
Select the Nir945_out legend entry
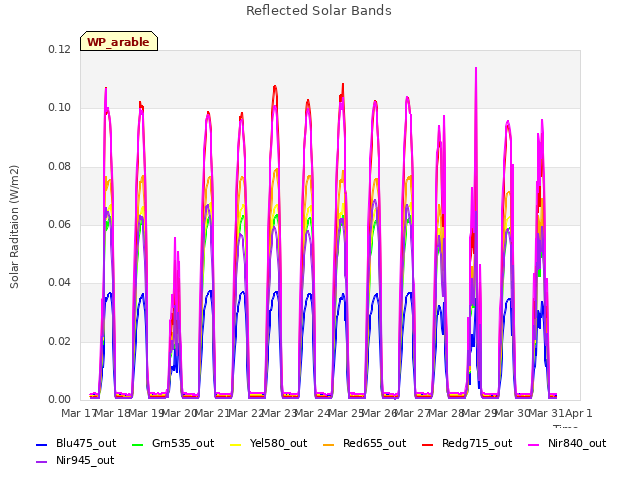tap(75, 461)
